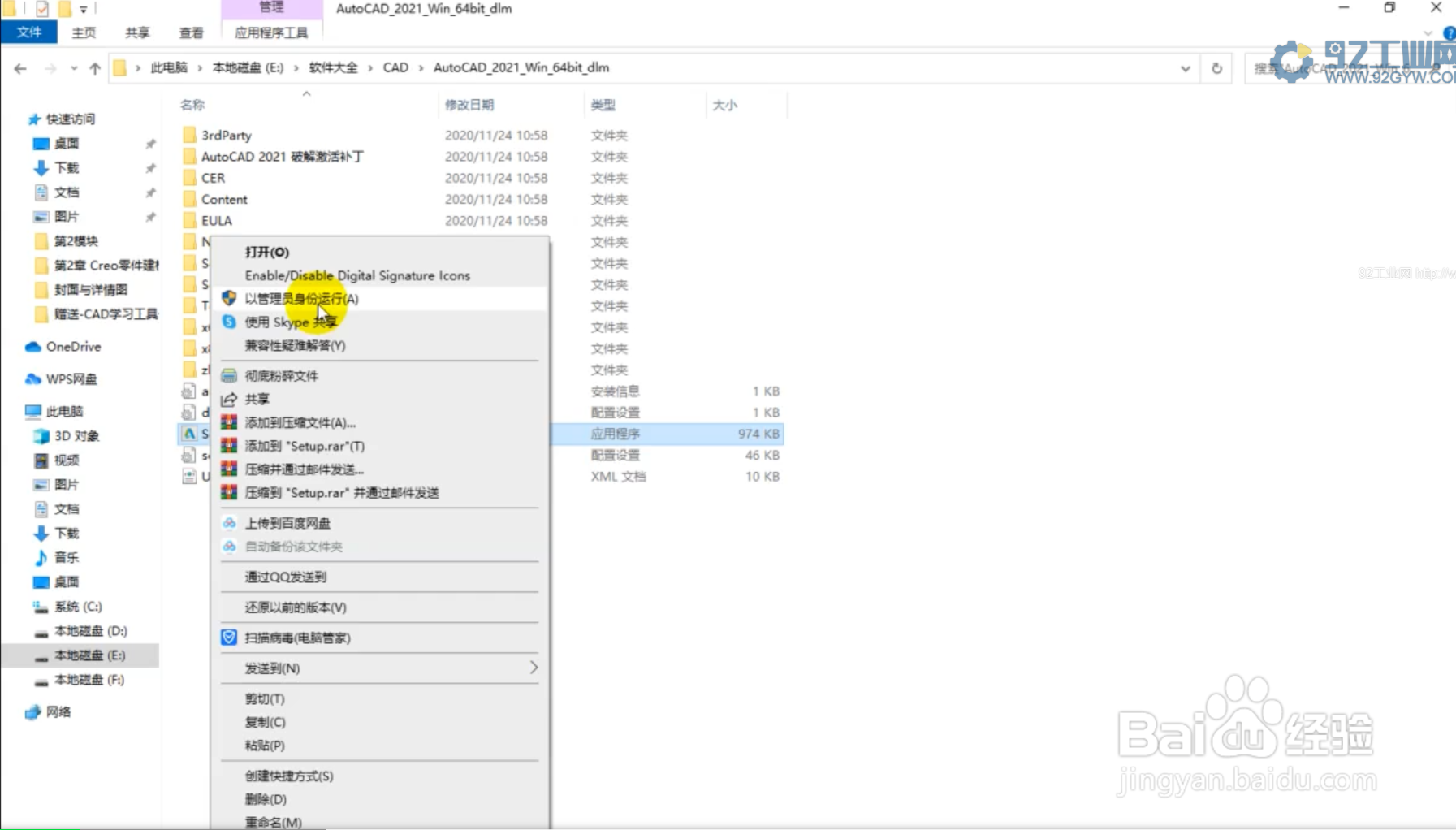Click the Skype share icon
Image resolution: width=1456 pixels, height=830 pixels.
(229, 322)
